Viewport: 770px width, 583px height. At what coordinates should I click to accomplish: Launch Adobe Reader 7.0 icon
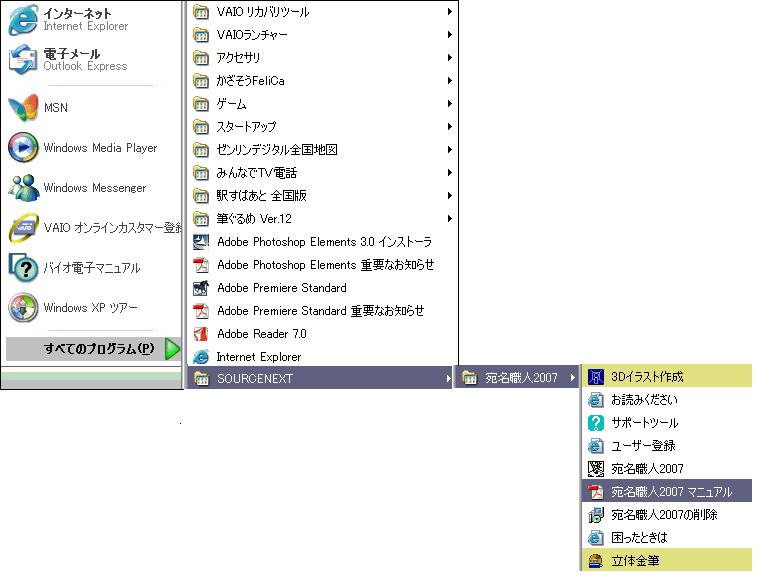point(201,334)
